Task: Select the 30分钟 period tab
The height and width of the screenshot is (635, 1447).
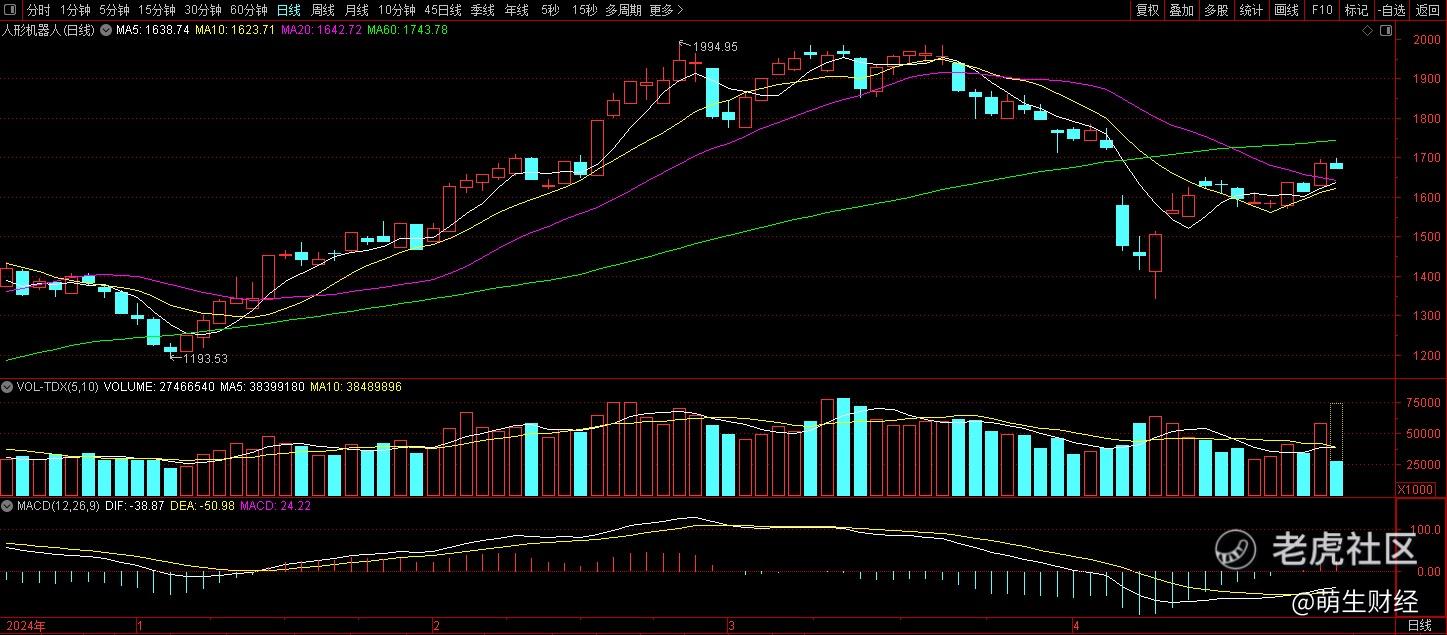Action: click(x=203, y=10)
